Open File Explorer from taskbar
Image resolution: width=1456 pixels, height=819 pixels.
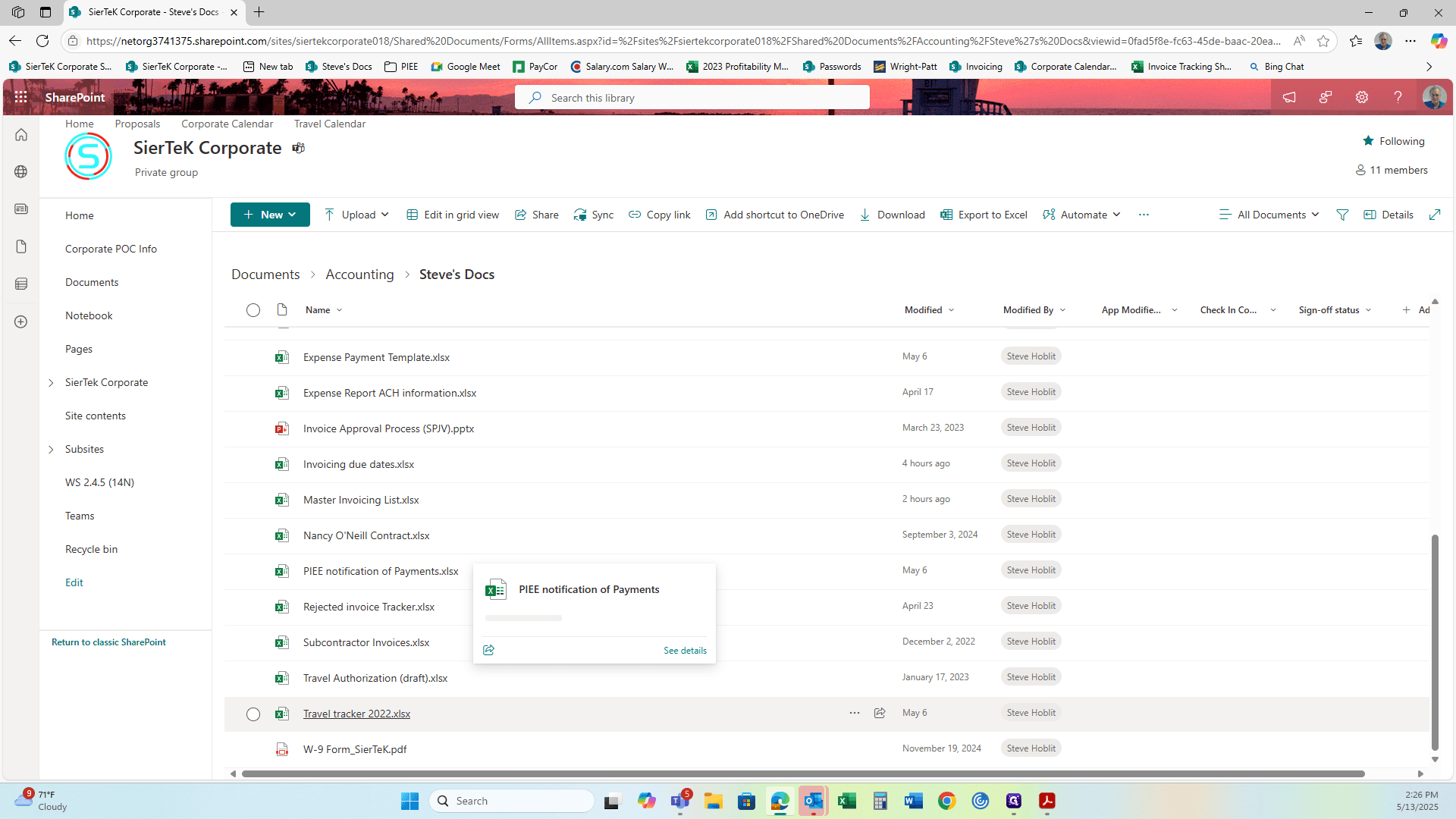[x=714, y=801]
